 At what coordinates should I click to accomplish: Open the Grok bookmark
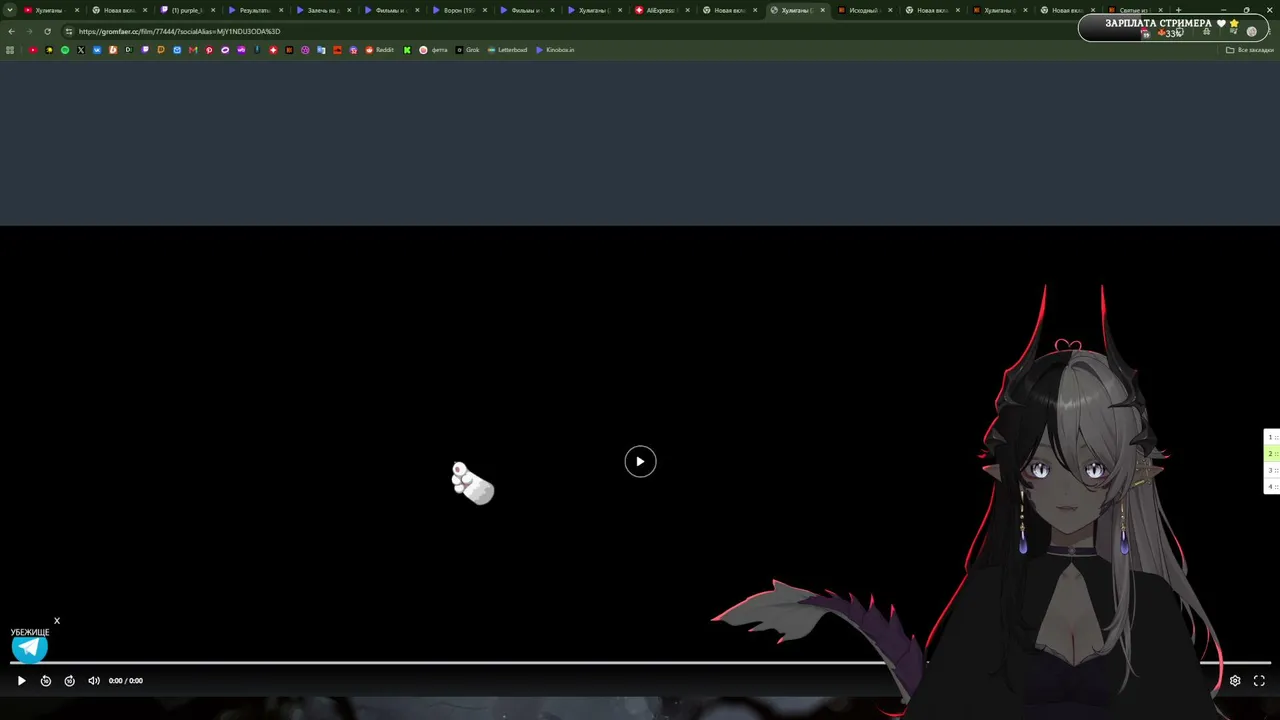(x=467, y=50)
